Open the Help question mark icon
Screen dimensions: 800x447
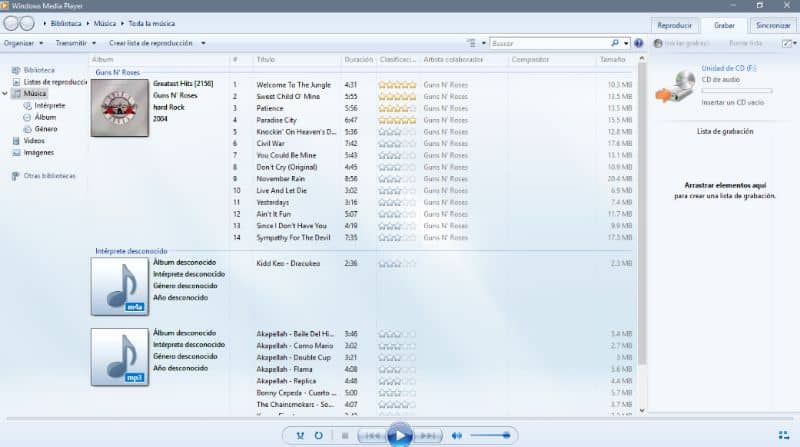pos(638,43)
